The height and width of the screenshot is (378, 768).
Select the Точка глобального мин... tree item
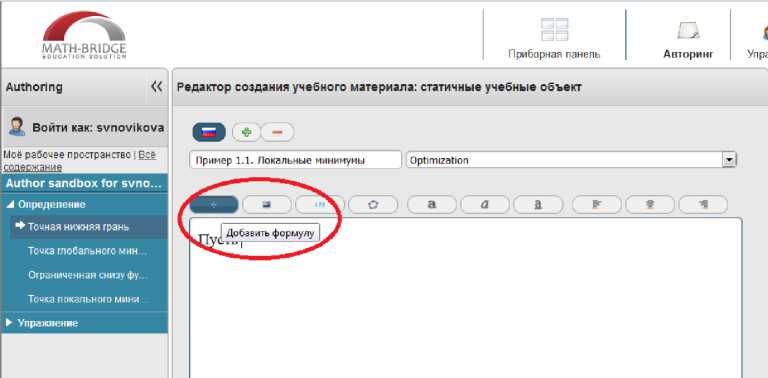point(89,251)
